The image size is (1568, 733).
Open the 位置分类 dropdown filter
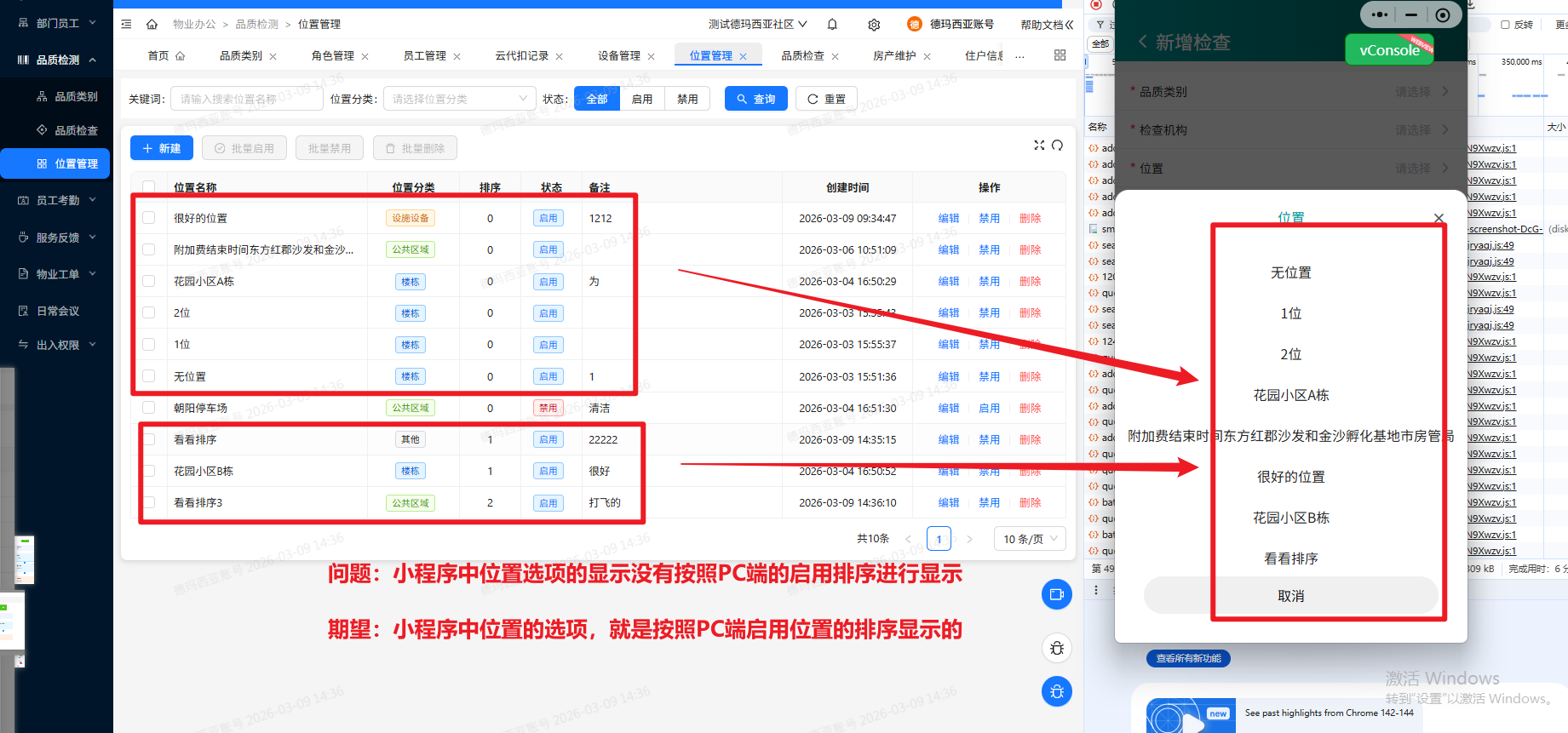click(x=459, y=99)
